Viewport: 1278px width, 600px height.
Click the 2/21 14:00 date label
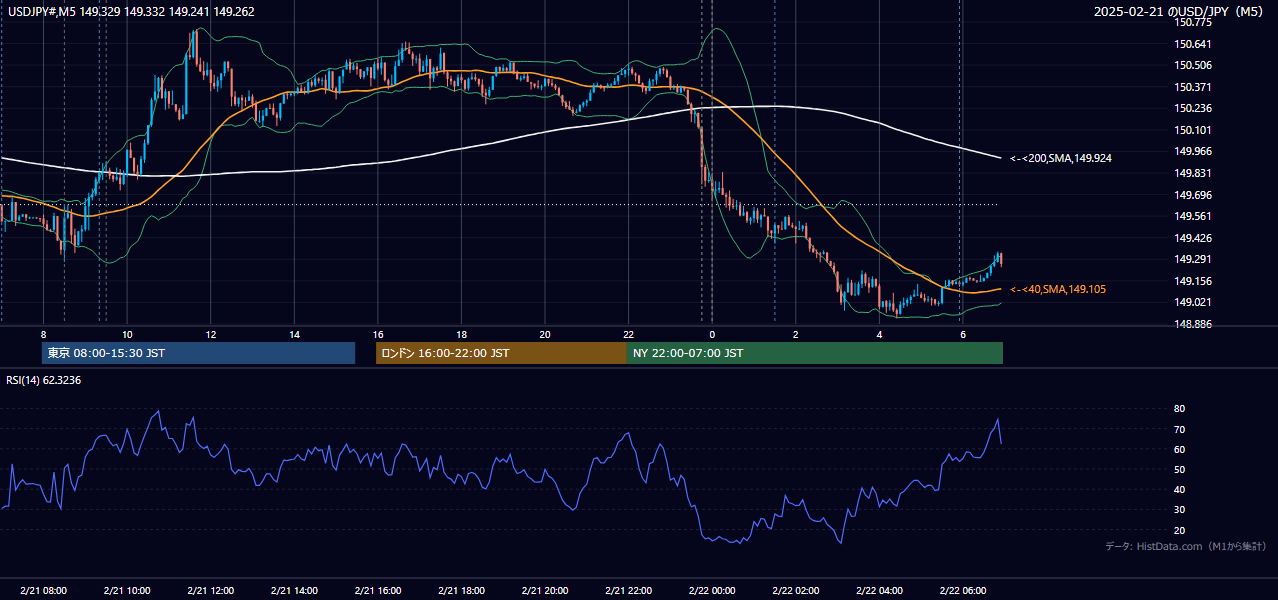(x=294, y=591)
